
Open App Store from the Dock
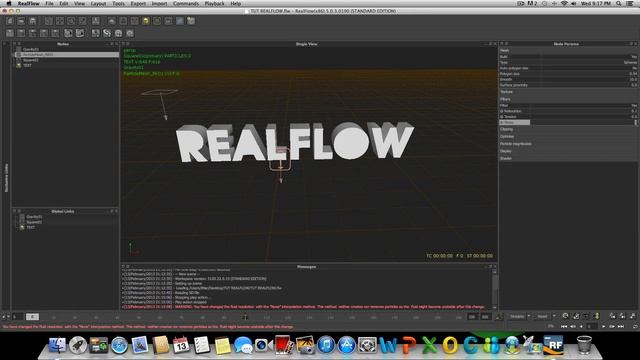[x=346, y=345]
